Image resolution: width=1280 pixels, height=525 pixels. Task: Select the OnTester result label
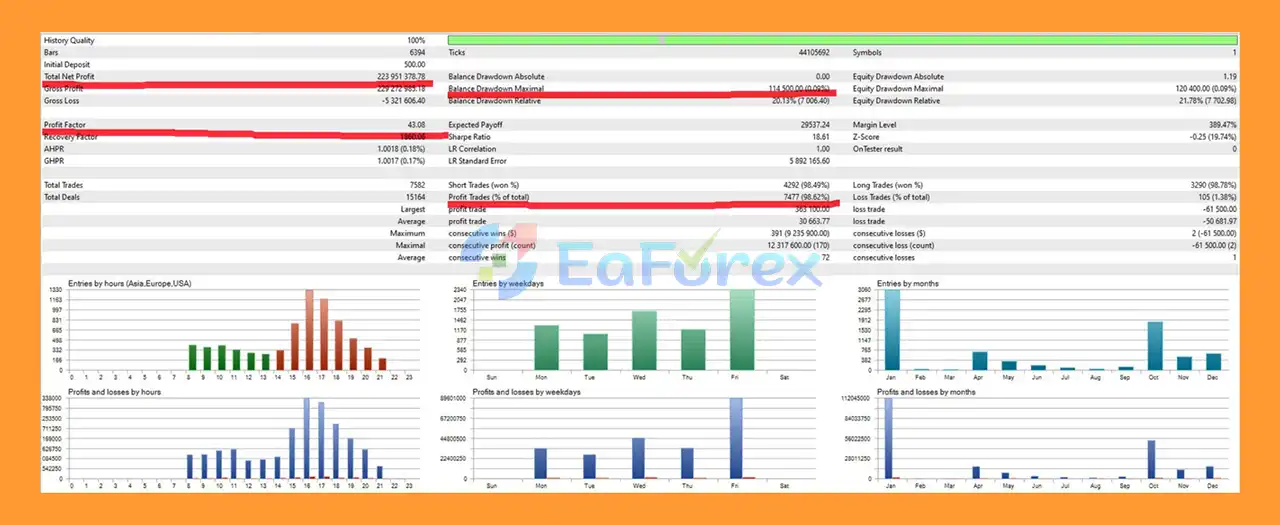[879, 148]
